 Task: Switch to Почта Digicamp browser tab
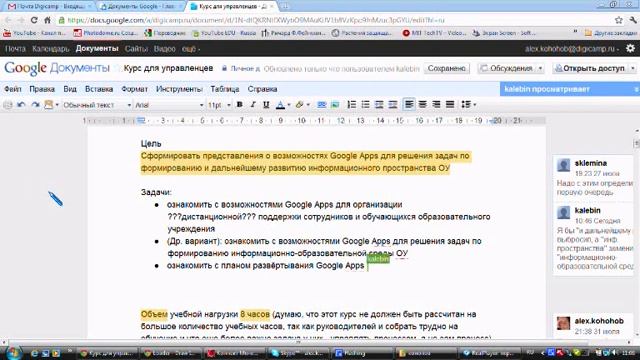48,7
